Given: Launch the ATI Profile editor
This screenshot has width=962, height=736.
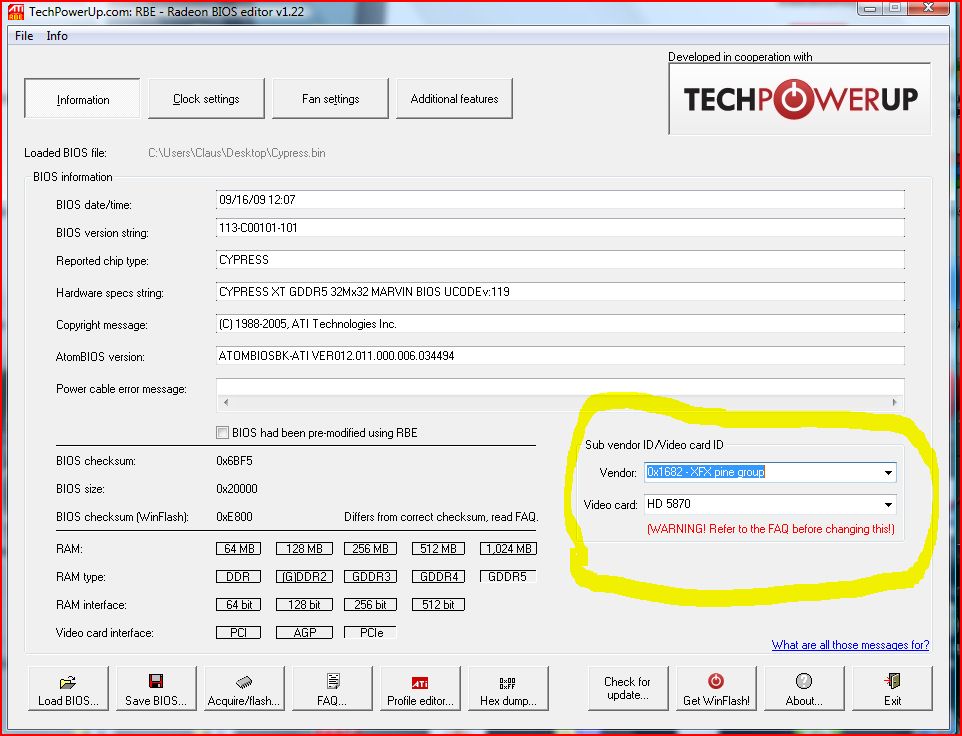Looking at the screenshot, I should coord(420,688).
